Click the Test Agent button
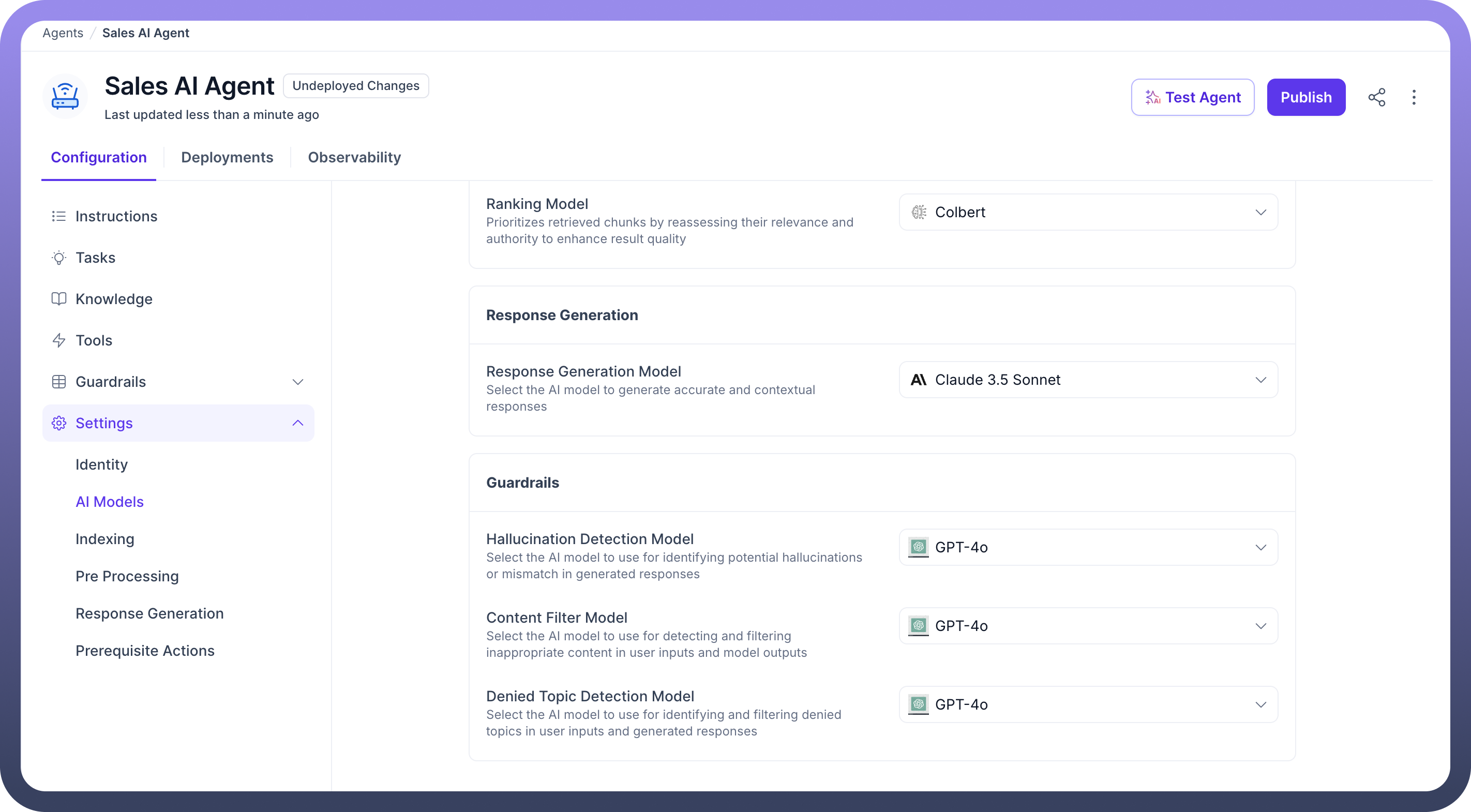Viewport: 1471px width, 812px height. tap(1192, 97)
